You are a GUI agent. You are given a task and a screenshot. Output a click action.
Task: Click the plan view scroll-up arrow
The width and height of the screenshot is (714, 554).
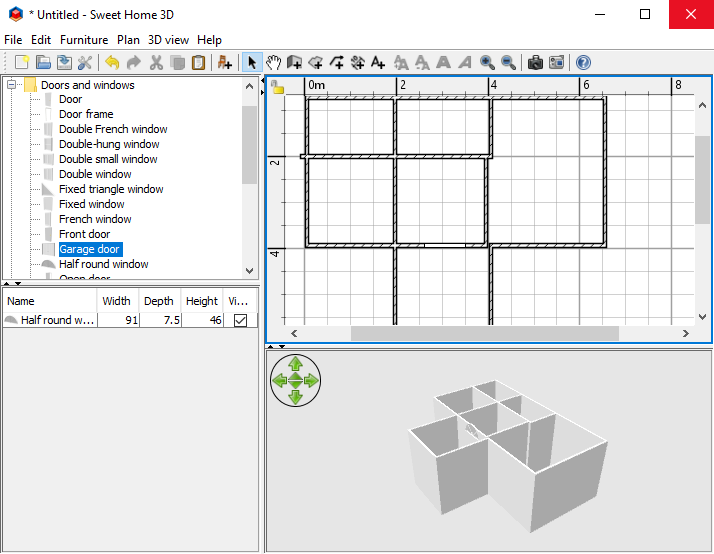(x=703, y=106)
